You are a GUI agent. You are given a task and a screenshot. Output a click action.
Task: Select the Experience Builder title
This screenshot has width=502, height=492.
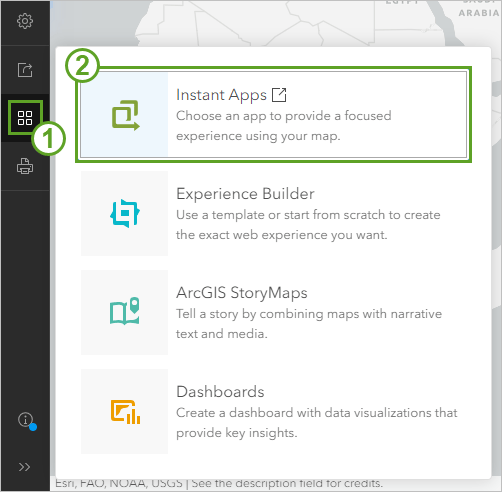(x=245, y=194)
